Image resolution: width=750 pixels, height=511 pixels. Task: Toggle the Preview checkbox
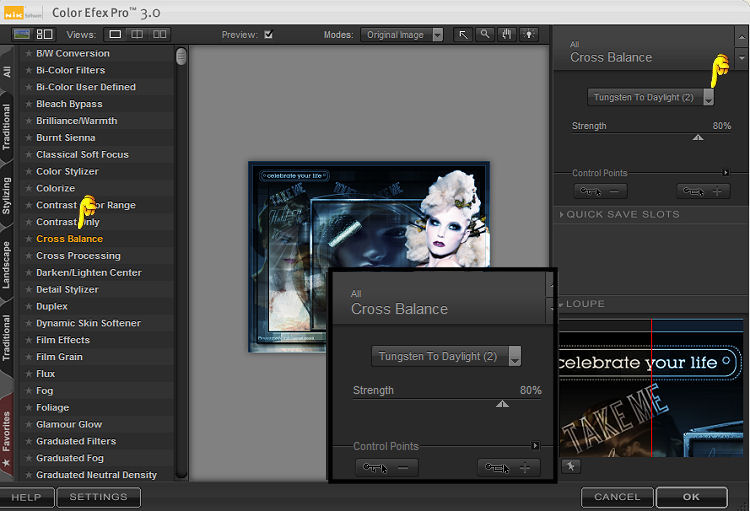point(268,34)
